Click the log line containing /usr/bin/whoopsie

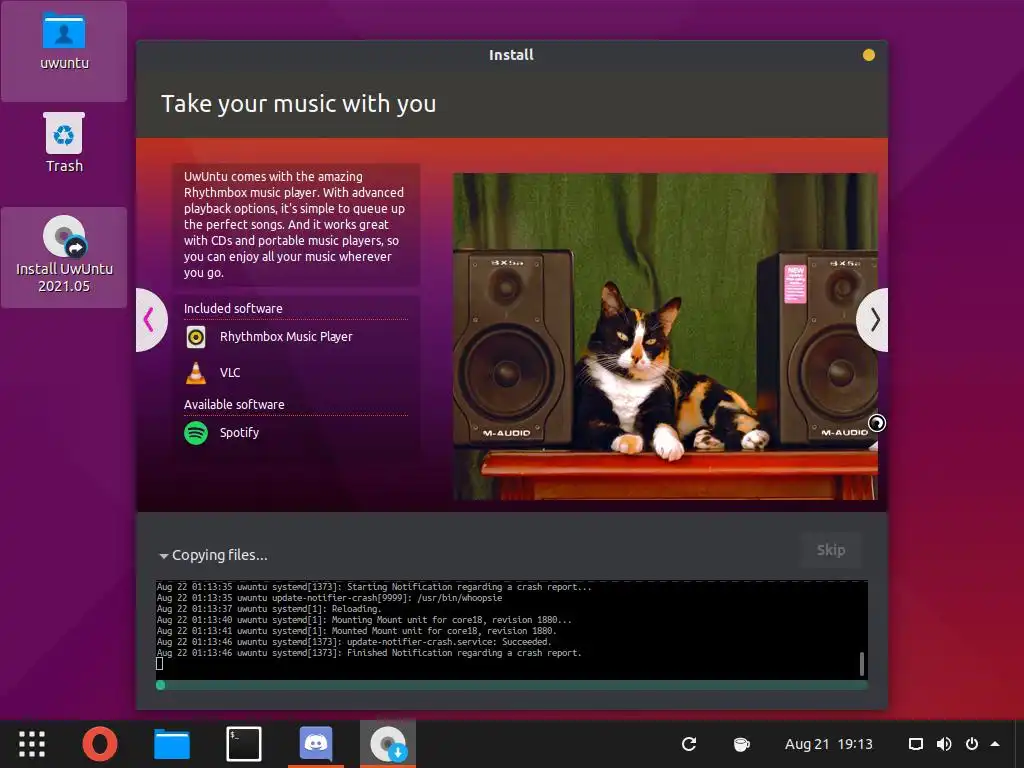330,598
